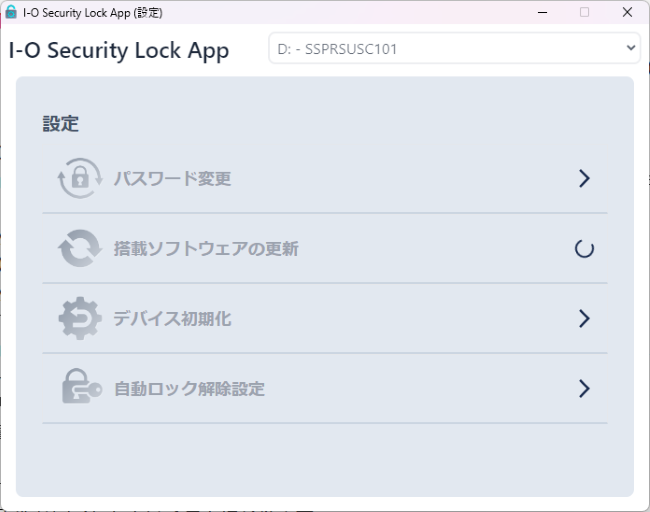Viewport: 650px width, 512px height.
Task: Click the drive selector's down arrow
Action: [630, 47]
